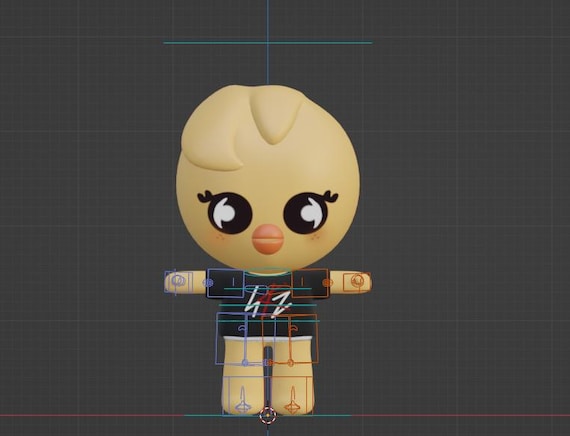Select the orange foot arrow widget
The height and width of the screenshot is (436, 570).
tap(293, 401)
